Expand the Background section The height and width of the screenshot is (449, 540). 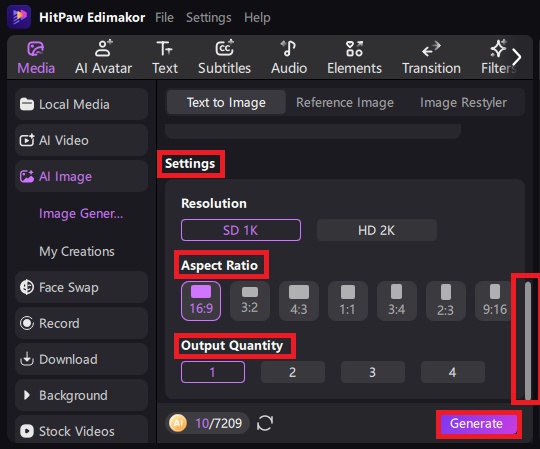[82, 395]
